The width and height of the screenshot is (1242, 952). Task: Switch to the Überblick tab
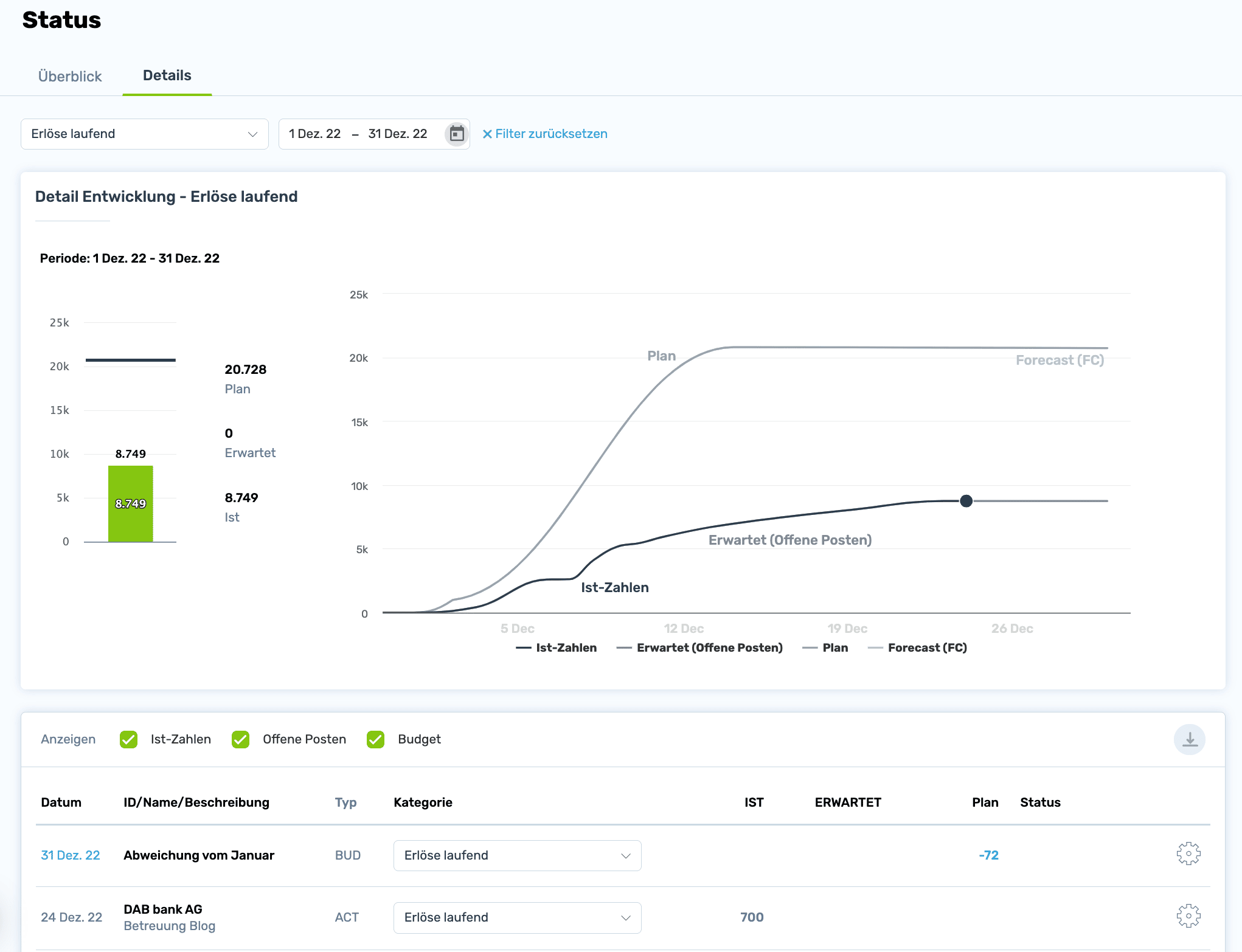[70, 77]
